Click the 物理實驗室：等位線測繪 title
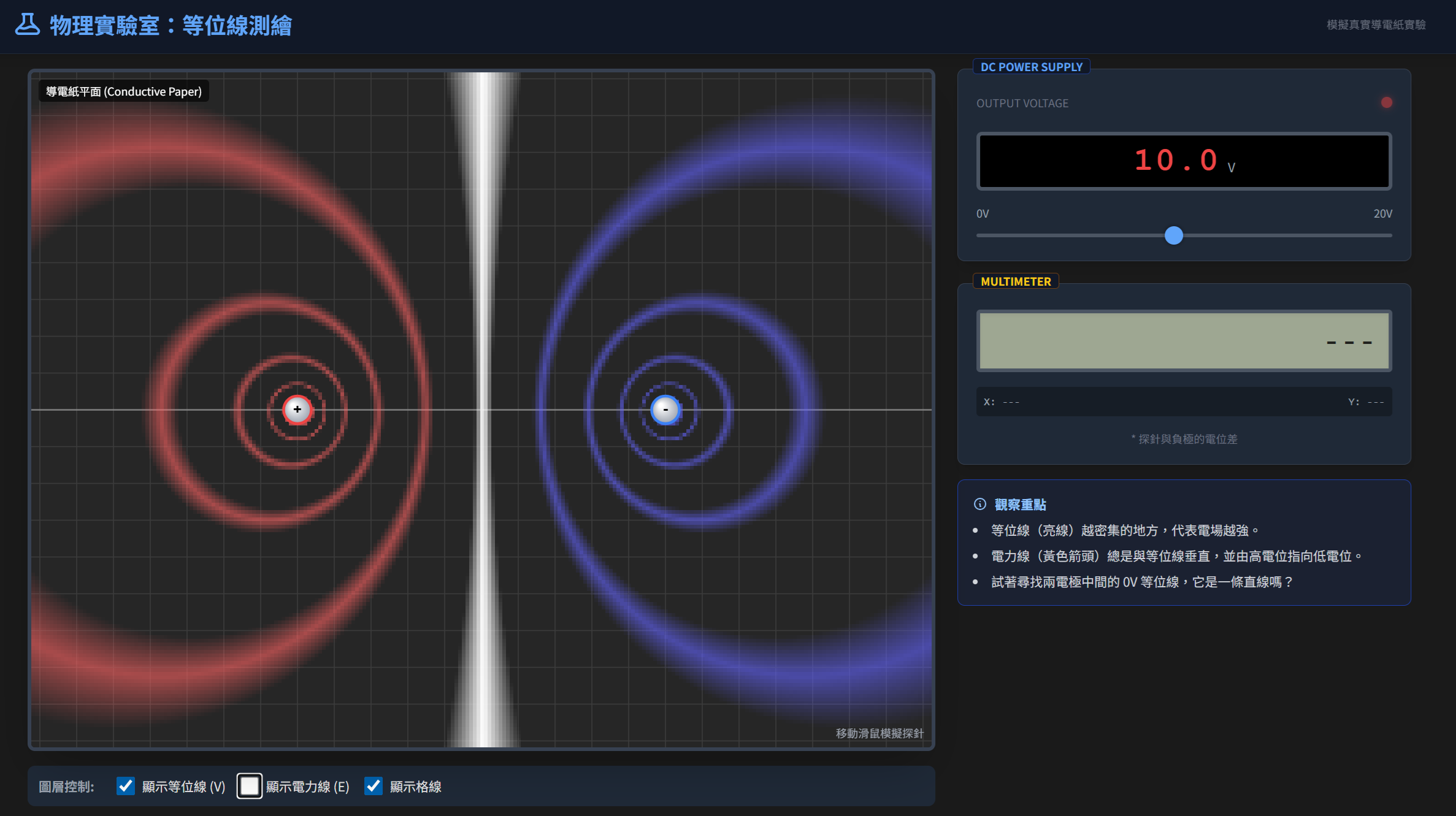The image size is (1456, 816). (x=171, y=26)
